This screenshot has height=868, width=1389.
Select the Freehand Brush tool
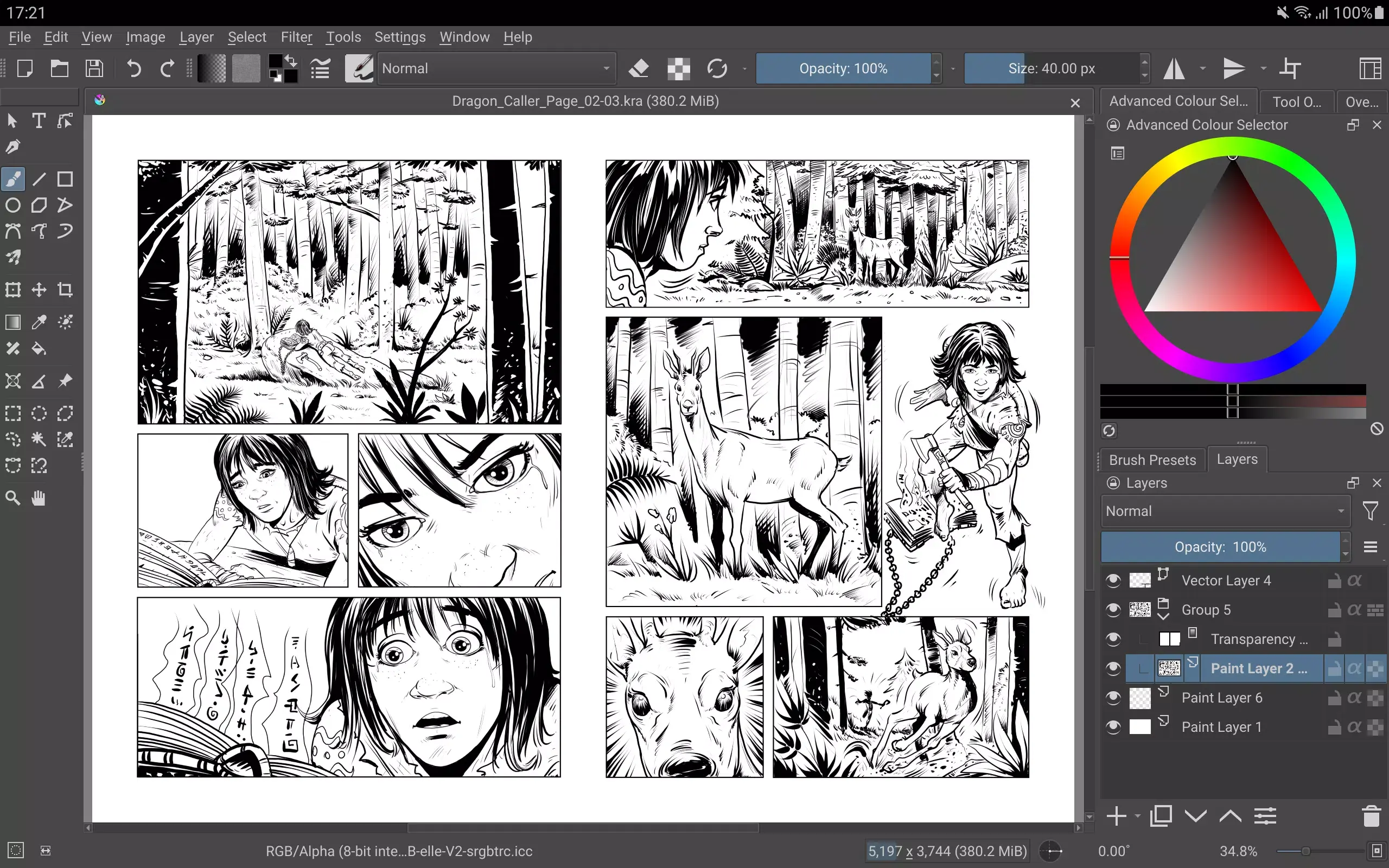pyautogui.click(x=12, y=179)
